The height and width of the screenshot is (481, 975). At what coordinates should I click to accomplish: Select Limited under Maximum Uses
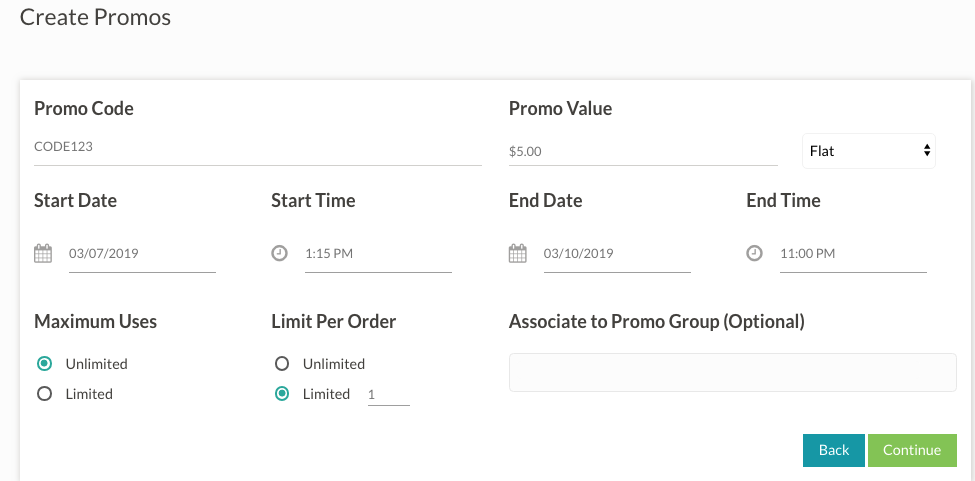[x=44, y=394]
